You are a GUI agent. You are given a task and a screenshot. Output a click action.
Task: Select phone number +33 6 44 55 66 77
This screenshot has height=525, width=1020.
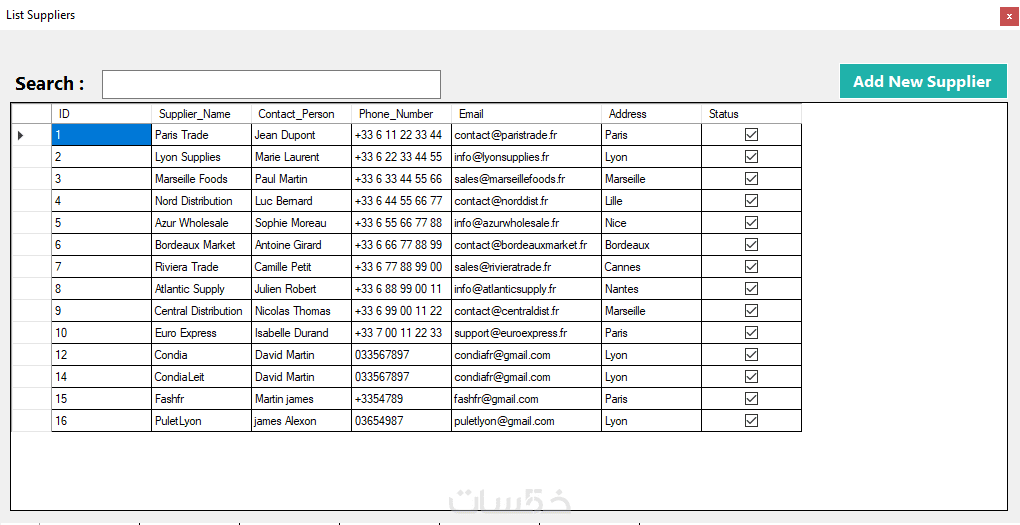pos(401,200)
